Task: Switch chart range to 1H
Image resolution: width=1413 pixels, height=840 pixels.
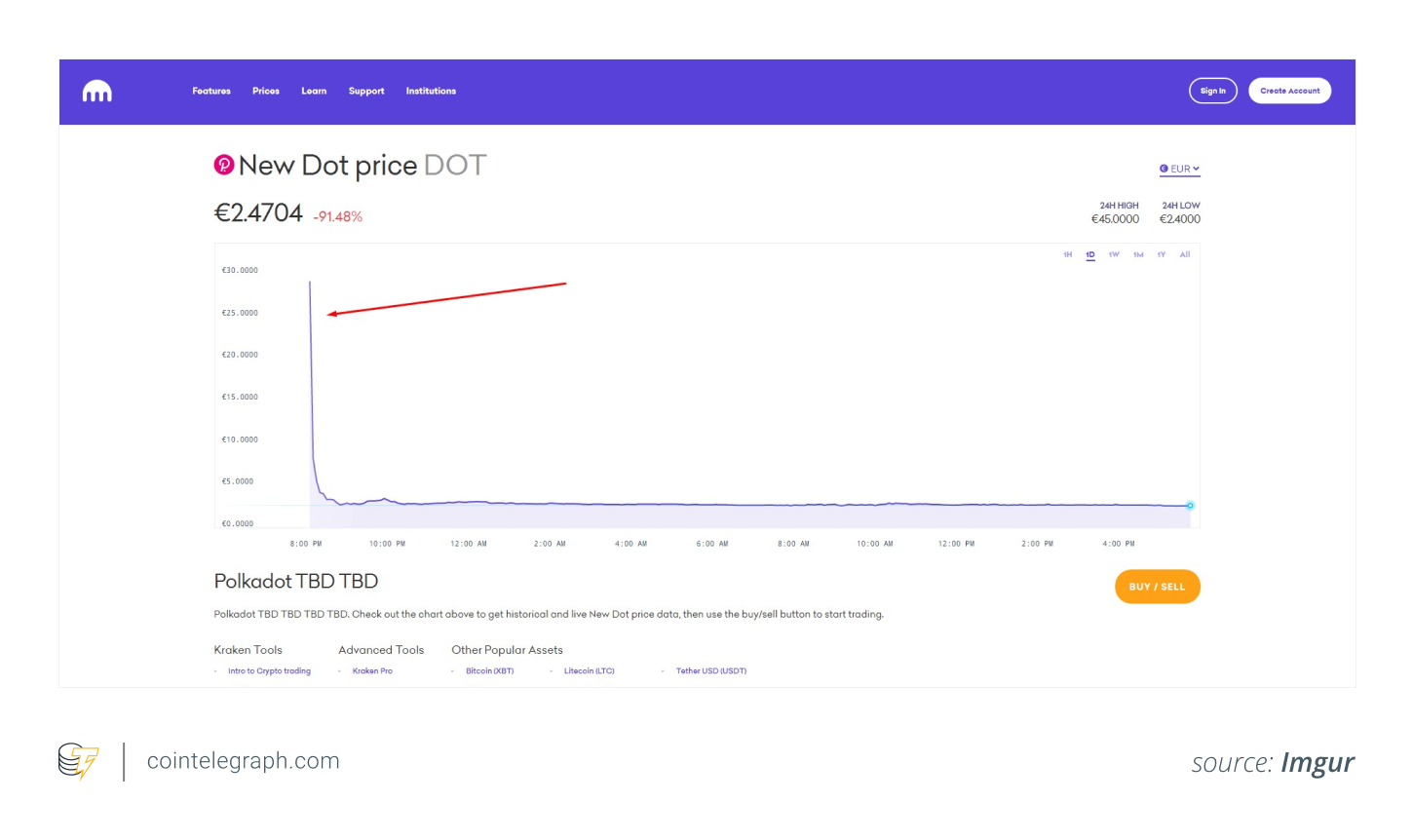Action: tap(1068, 254)
